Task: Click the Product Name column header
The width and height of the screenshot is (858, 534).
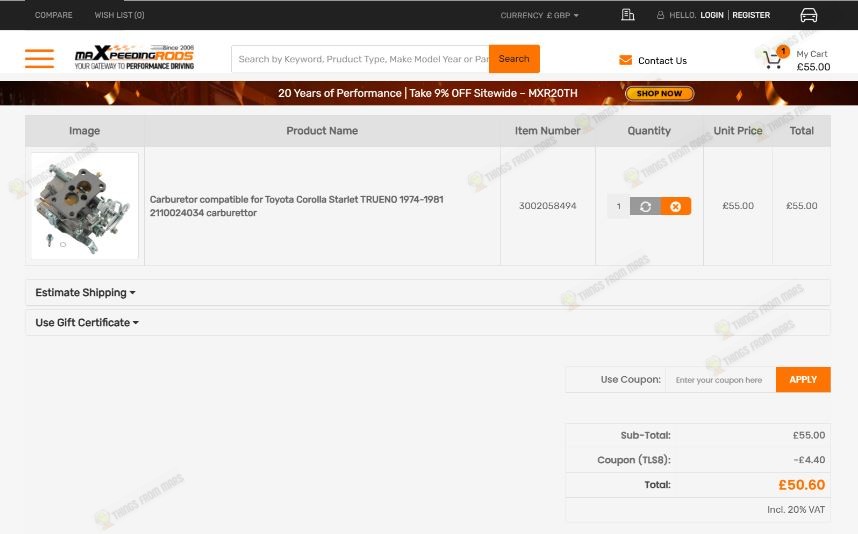Action: (322, 131)
